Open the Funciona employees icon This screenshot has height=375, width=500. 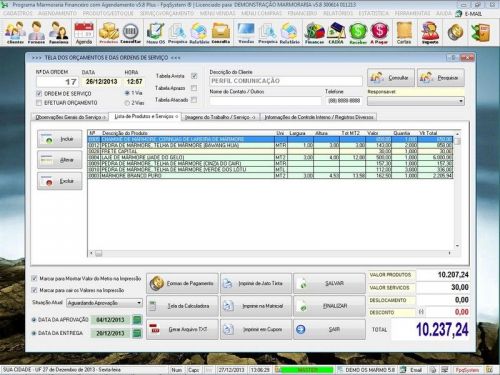click(x=59, y=32)
